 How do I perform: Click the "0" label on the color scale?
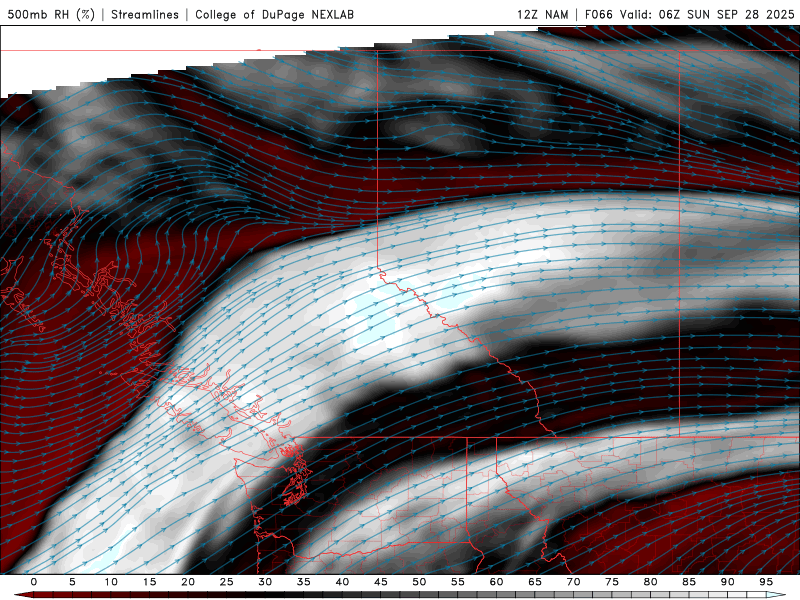[x=34, y=582]
